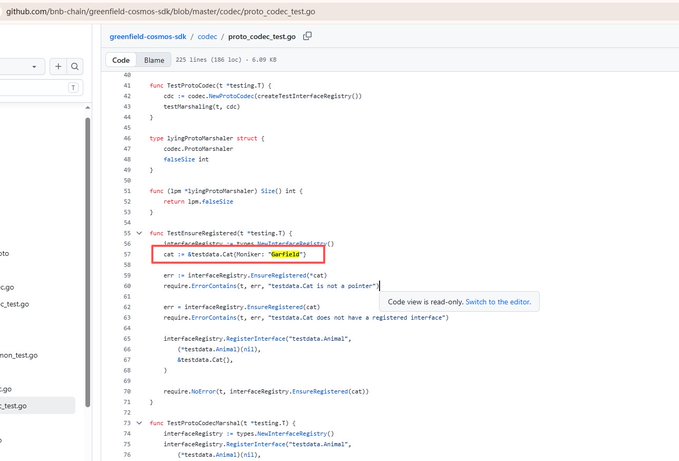The height and width of the screenshot is (461, 679).
Task: Click the go-to-file input with T shortcut
Action: click(x=41, y=88)
